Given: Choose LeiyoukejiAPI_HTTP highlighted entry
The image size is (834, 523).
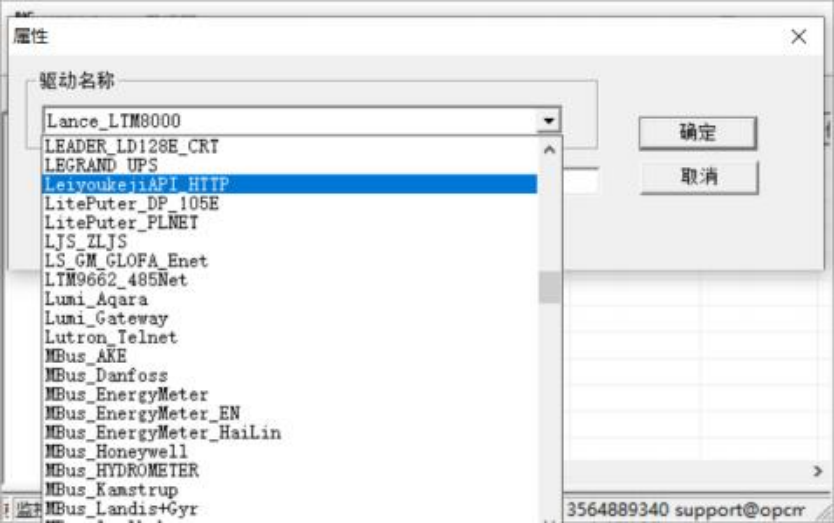Looking at the screenshot, I should tap(290, 184).
